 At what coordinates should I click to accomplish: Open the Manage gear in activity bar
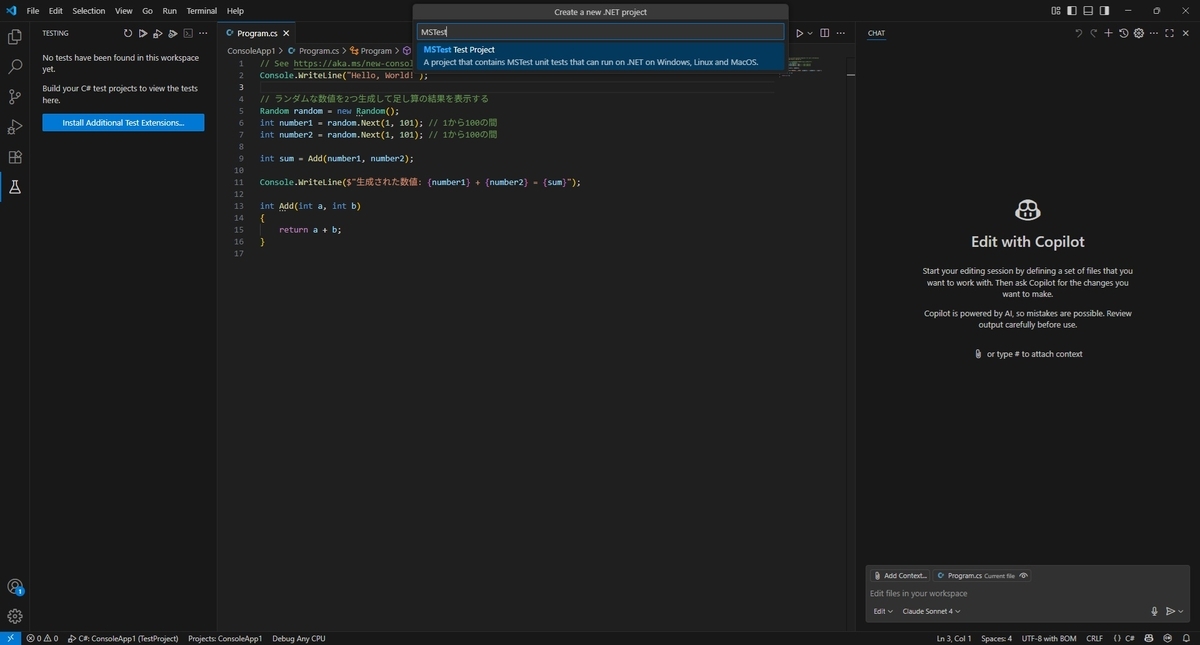(15, 616)
